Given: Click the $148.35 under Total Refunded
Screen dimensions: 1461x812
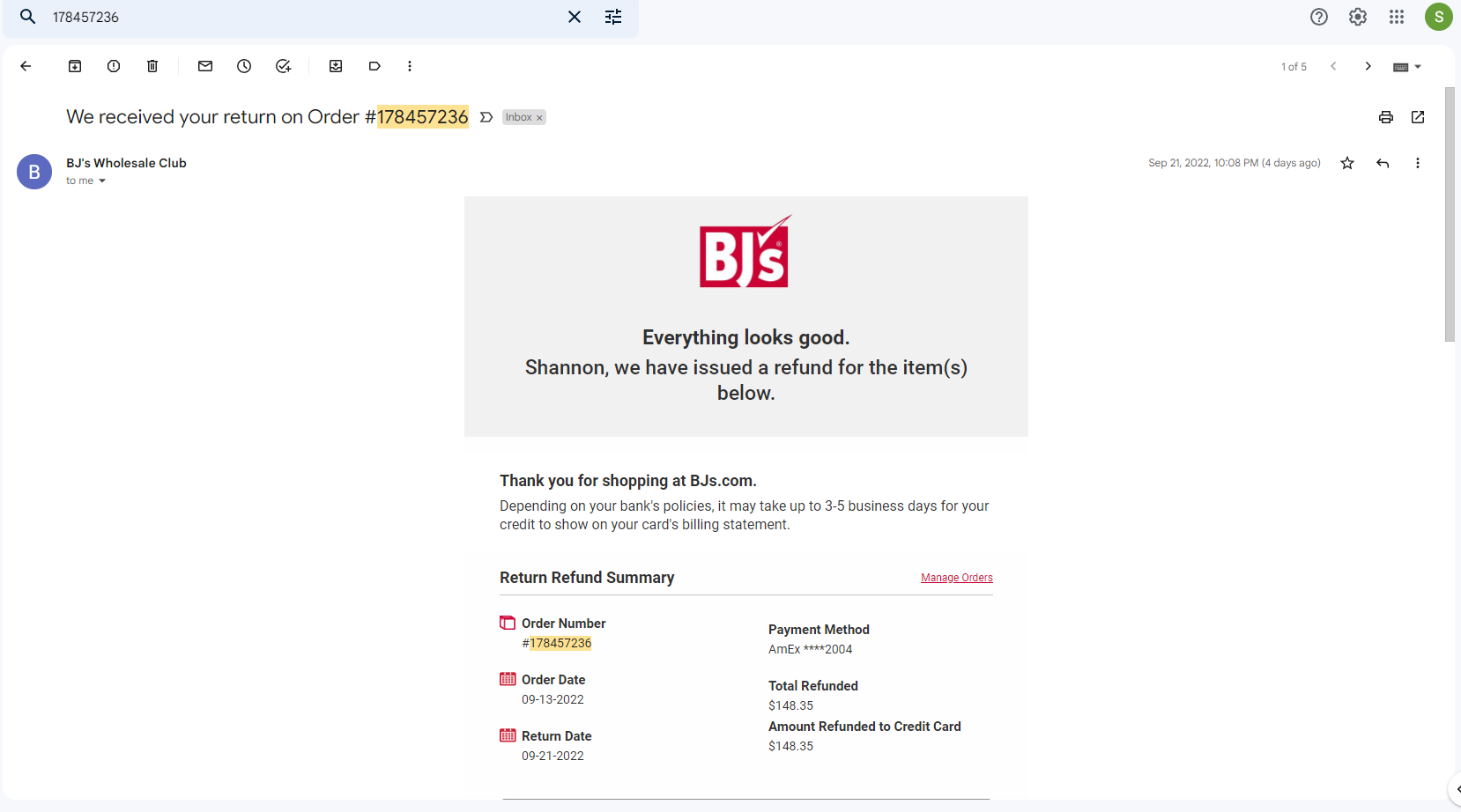Looking at the screenshot, I should click(791, 705).
